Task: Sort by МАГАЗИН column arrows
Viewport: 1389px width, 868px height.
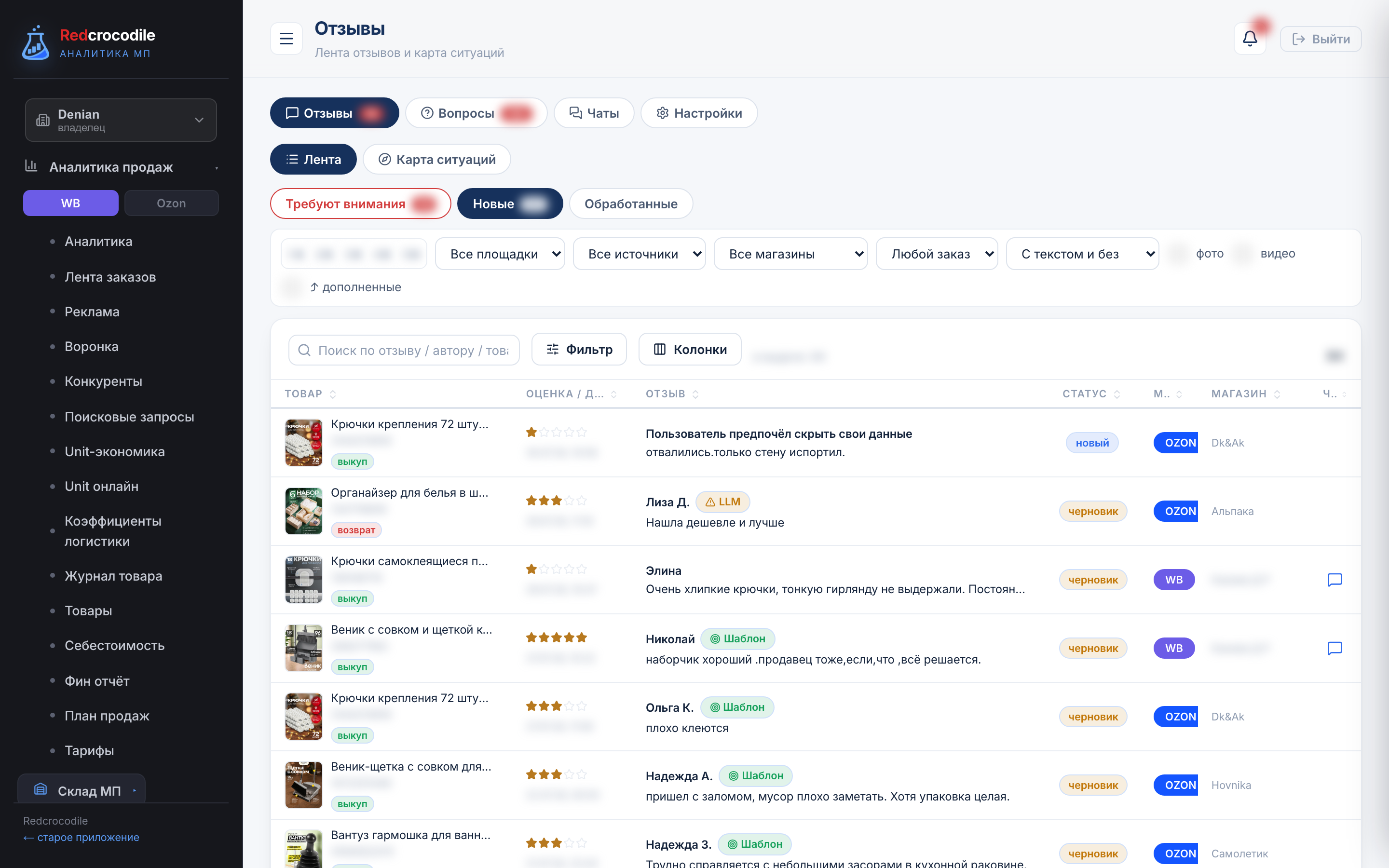Action: [1277, 394]
